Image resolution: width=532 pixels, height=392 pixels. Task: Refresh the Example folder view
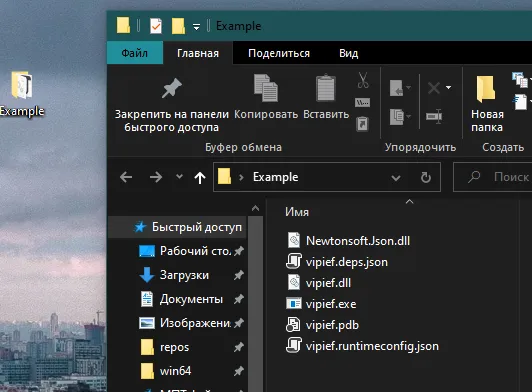point(426,177)
